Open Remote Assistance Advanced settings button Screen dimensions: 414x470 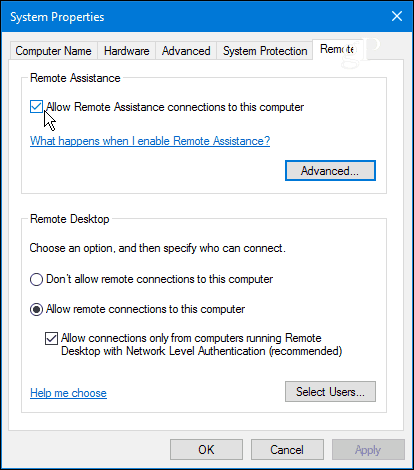click(330, 171)
